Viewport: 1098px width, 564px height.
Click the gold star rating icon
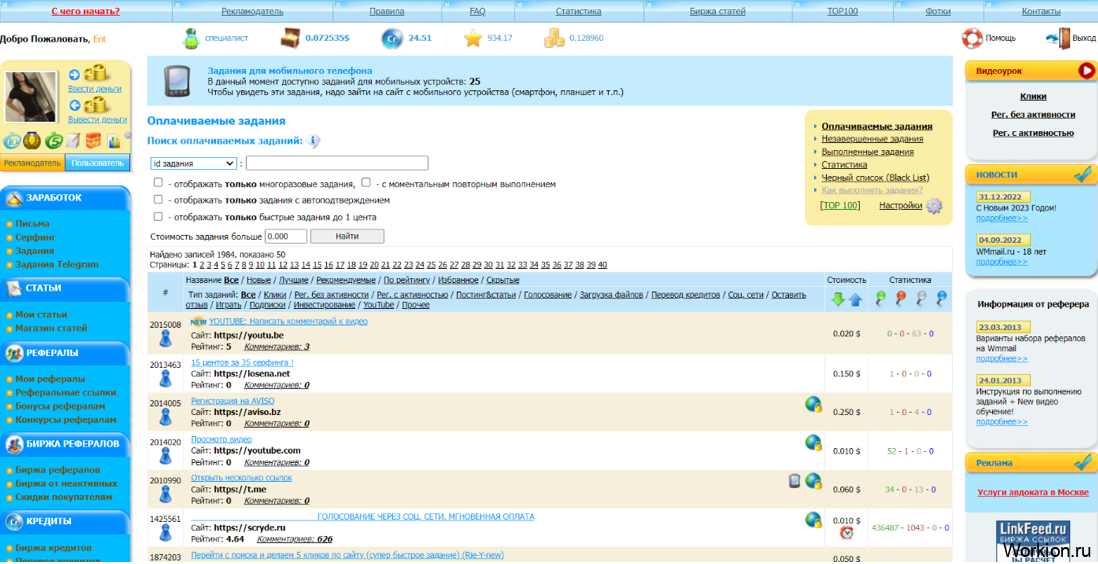(x=473, y=38)
